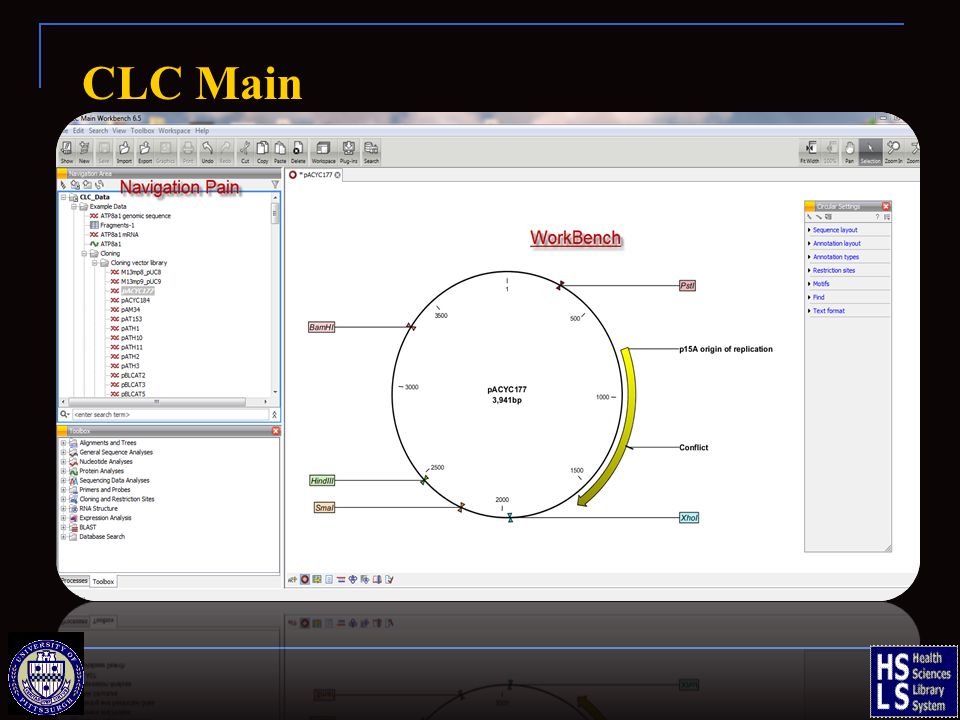The image size is (960, 720).
Task: Click the Import toolbar icon
Action: (124, 151)
